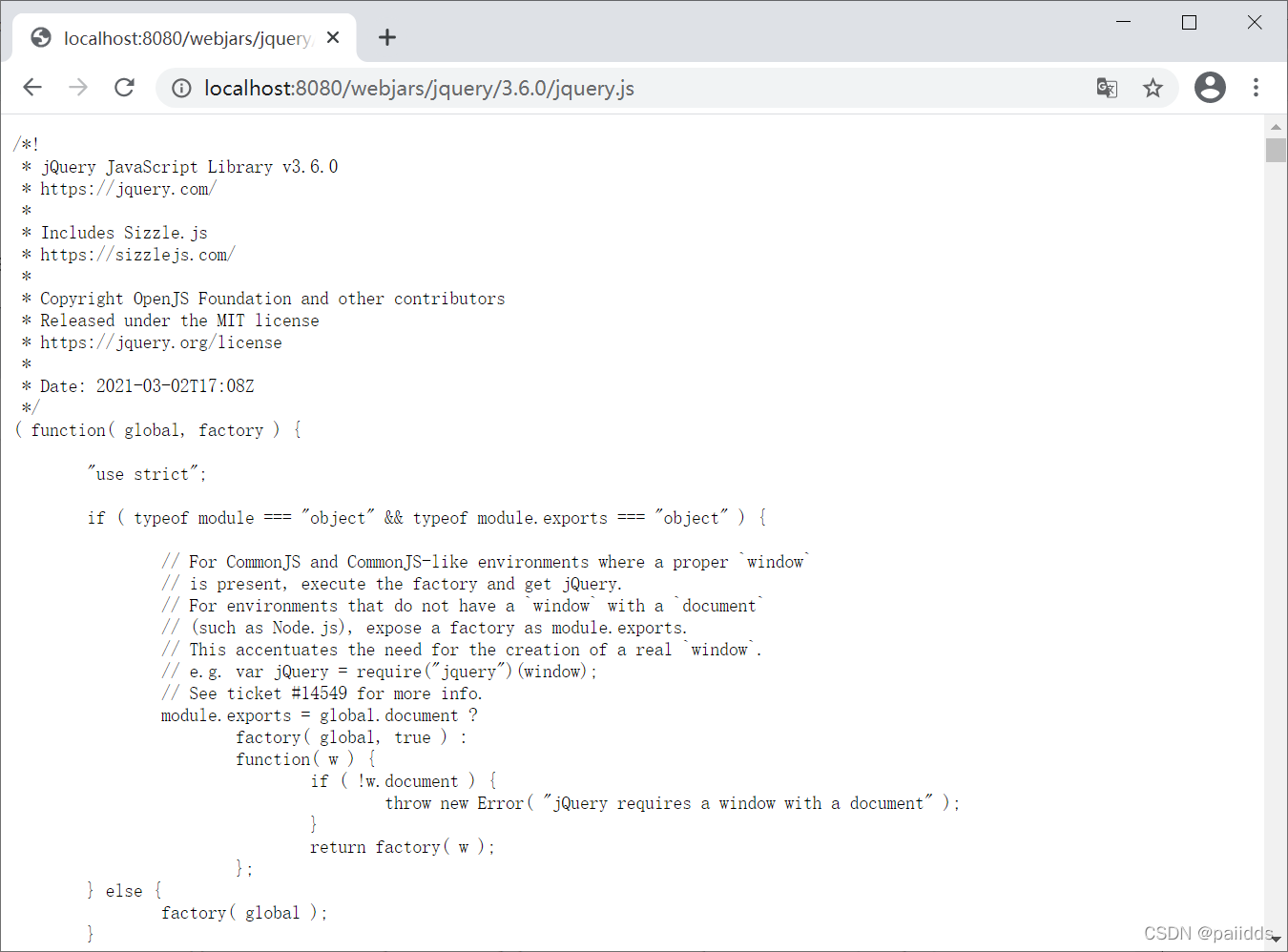This screenshot has width=1288, height=952.
Task: Open the translate page icon
Action: [1107, 88]
